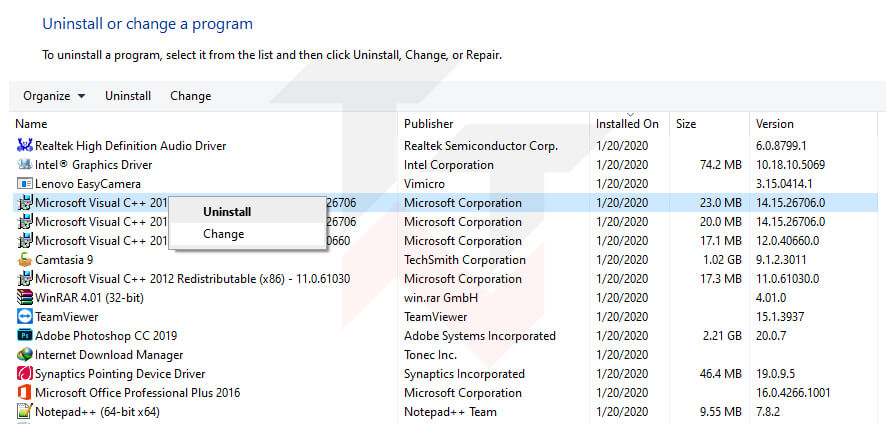Select Camtasia 9 row name
Screen dimensions: 886x424
coord(64,260)
